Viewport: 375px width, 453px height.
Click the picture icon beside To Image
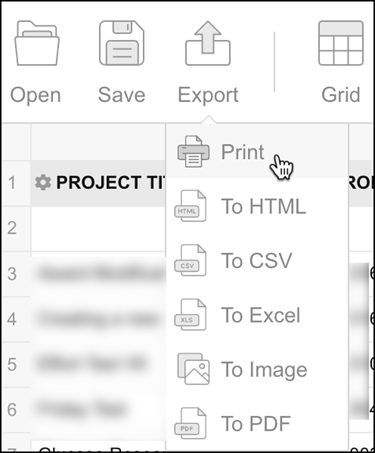[x=193, y=369]
